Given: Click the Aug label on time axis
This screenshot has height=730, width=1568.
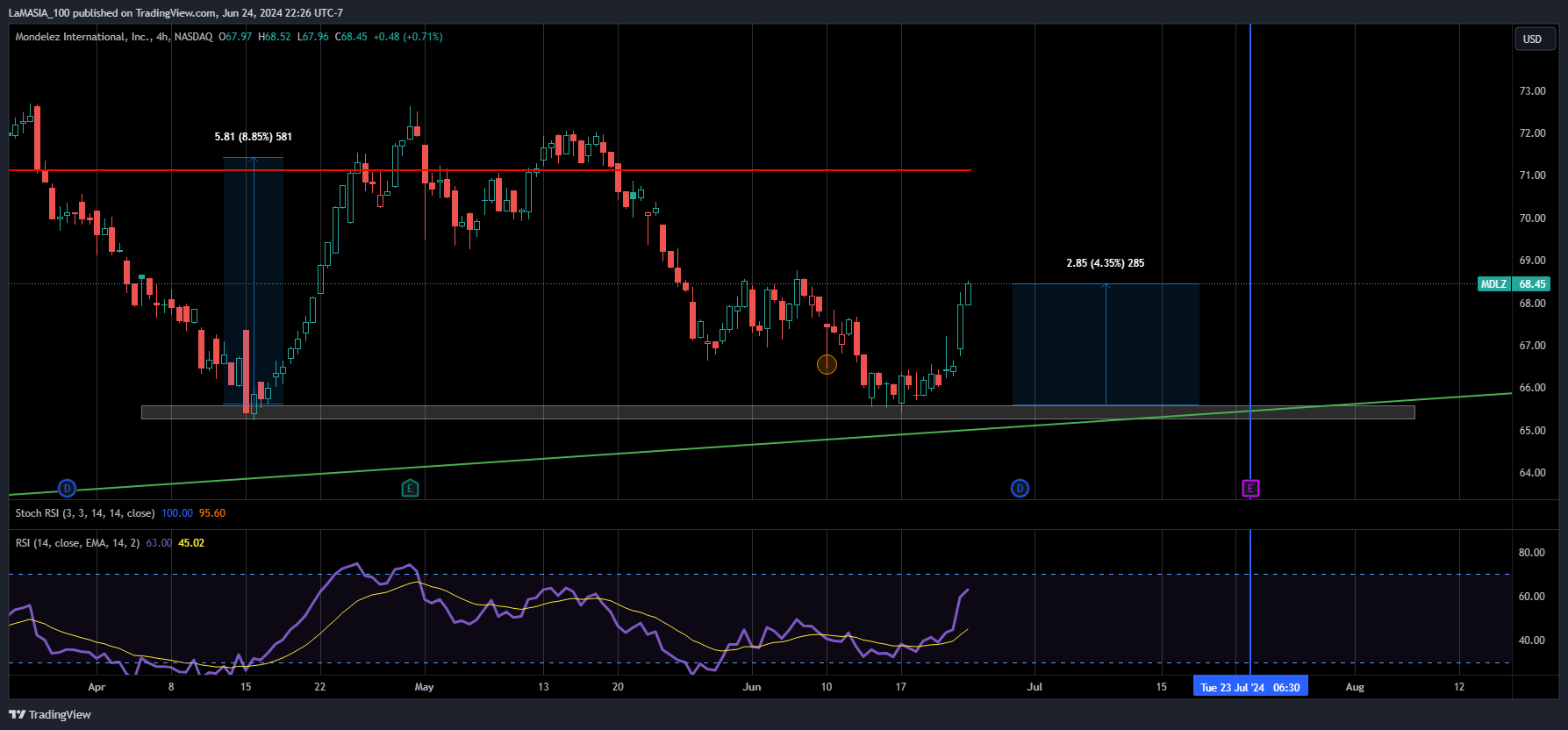Looking at the screenshot, I should tap(1355, 687).
